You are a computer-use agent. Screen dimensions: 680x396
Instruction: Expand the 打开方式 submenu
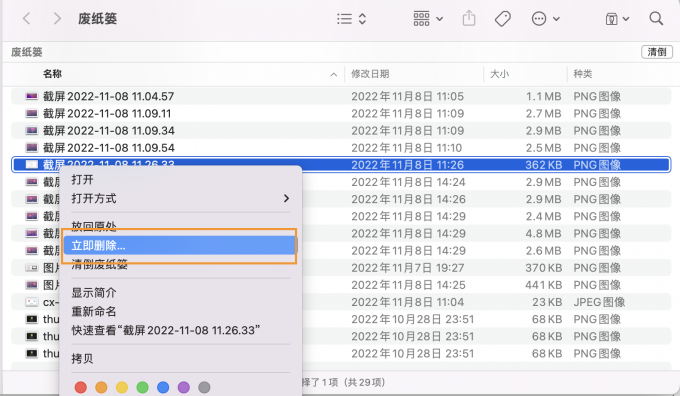click(180, 199)
